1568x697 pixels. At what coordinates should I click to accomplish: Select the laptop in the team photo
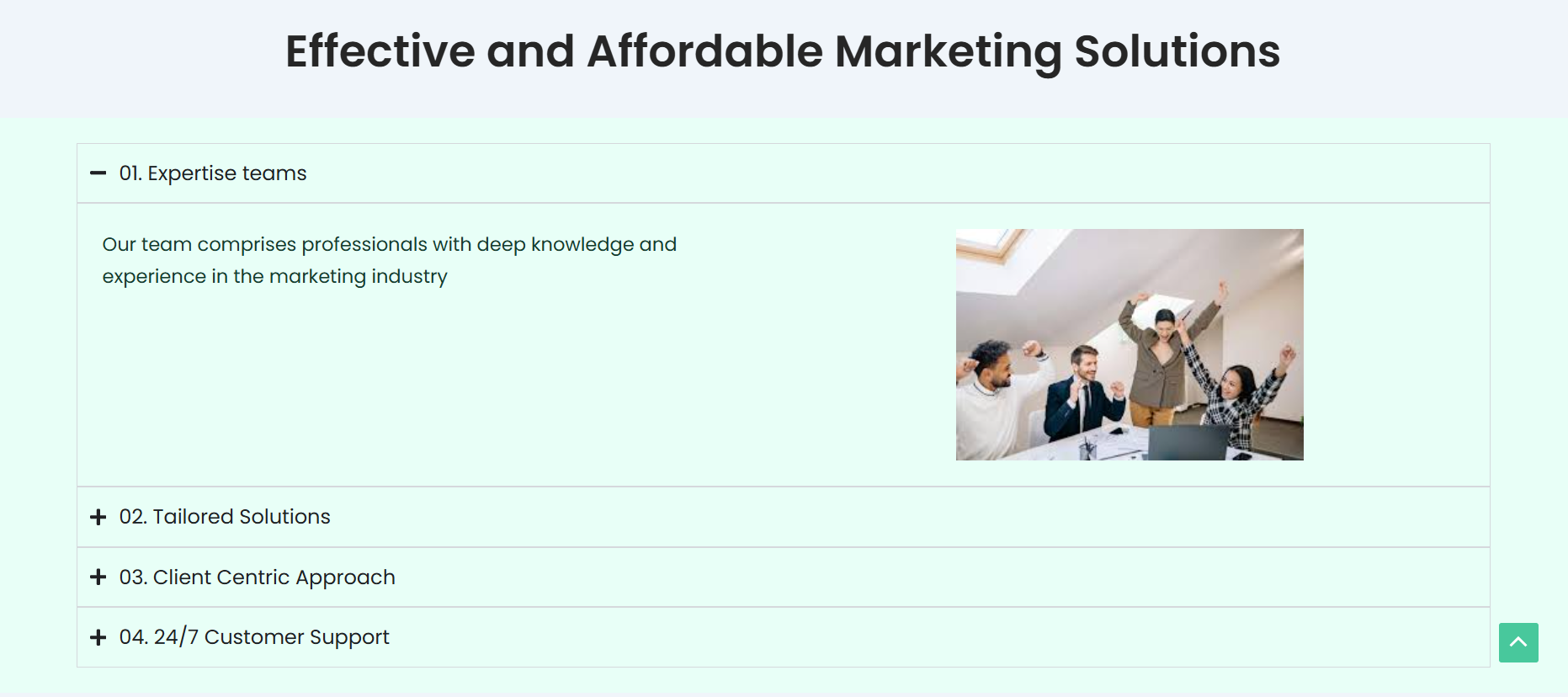click(x=1187, y=442)
